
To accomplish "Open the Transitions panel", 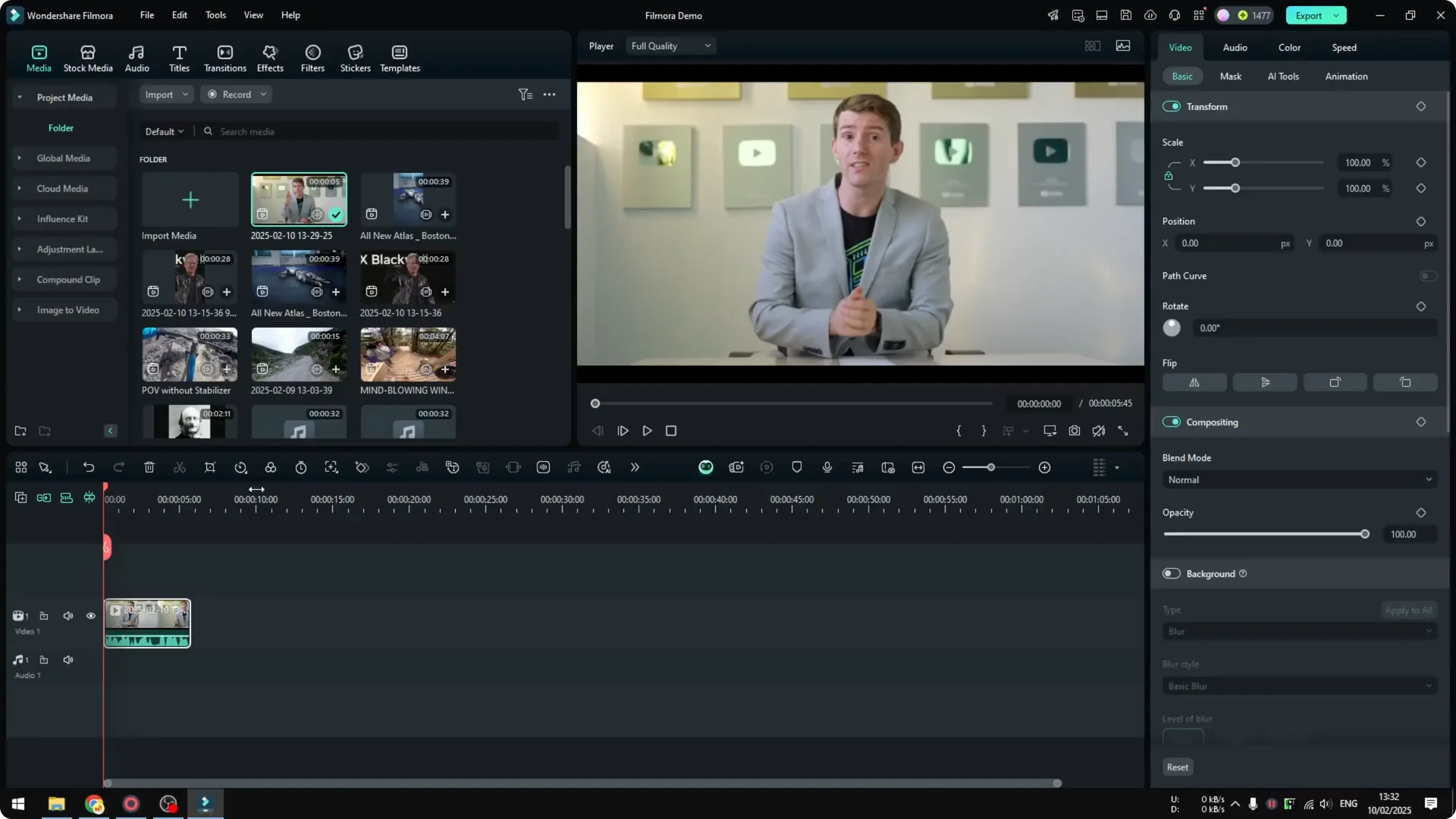I will click(224, 57).
